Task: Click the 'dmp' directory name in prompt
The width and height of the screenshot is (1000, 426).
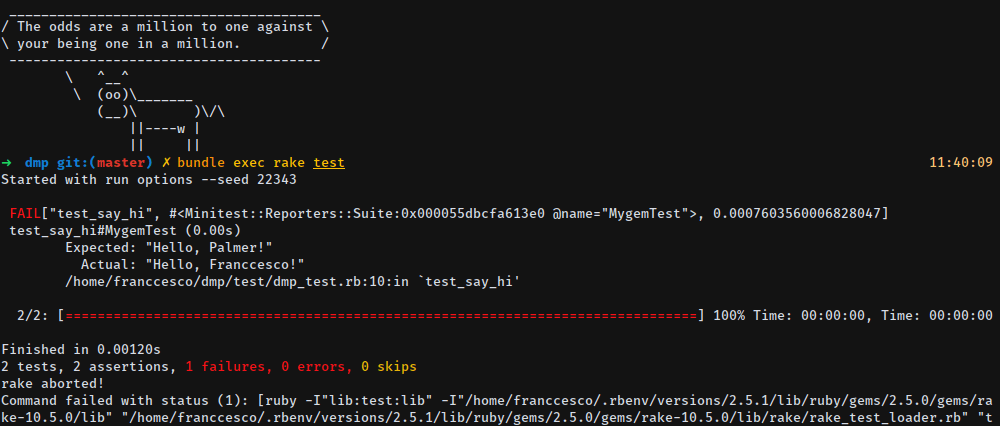Action: pos(37,162)
